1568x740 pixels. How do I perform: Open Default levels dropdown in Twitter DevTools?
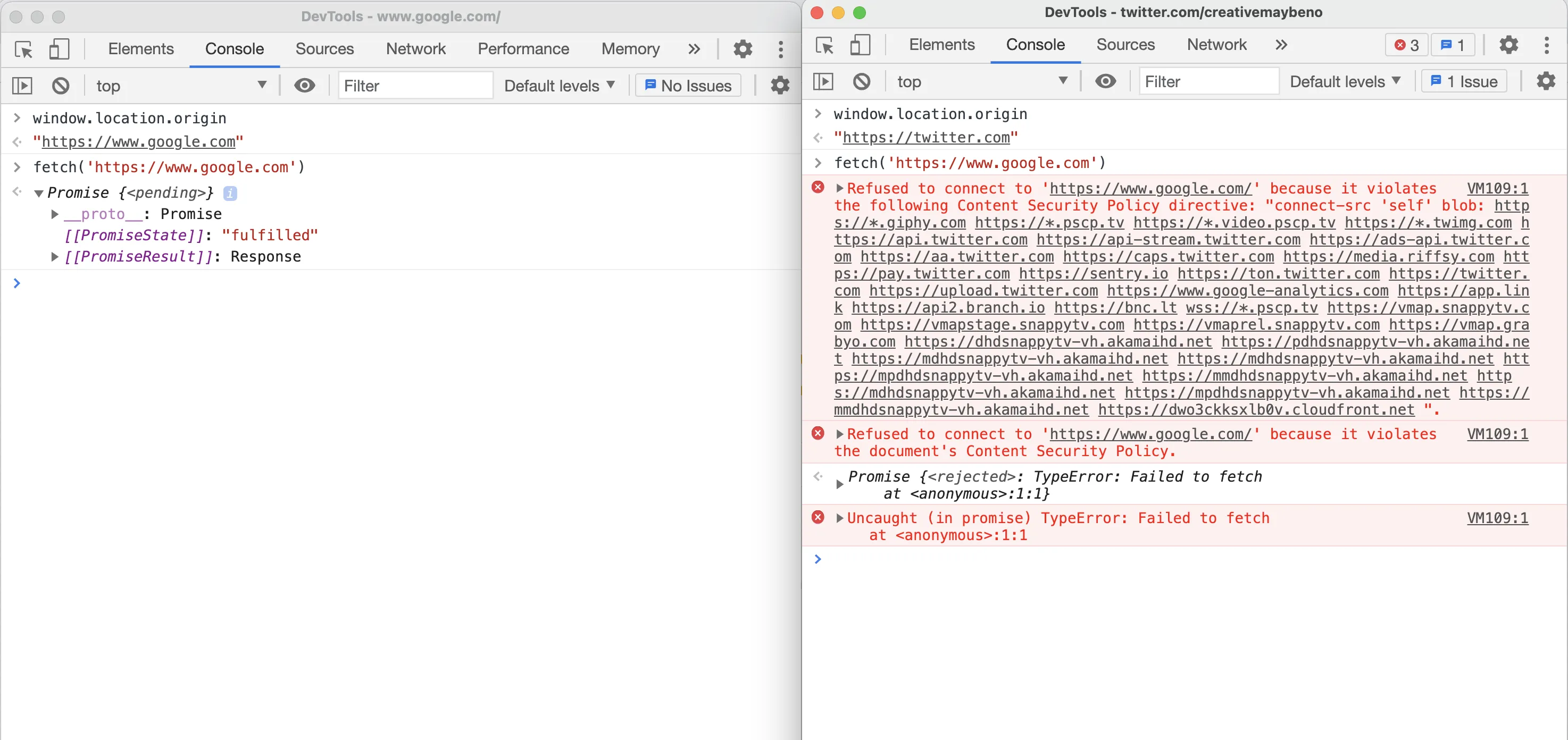[1345, 81]
